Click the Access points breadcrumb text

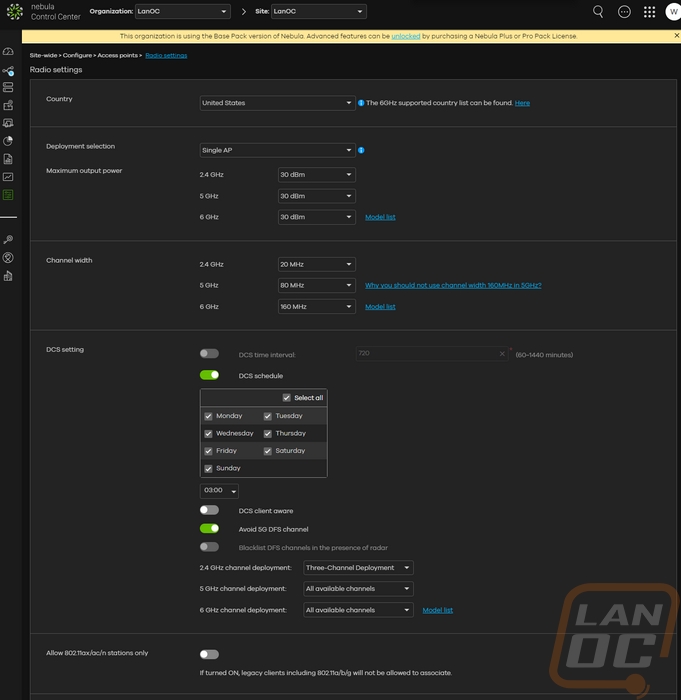(x=117, y=55)
